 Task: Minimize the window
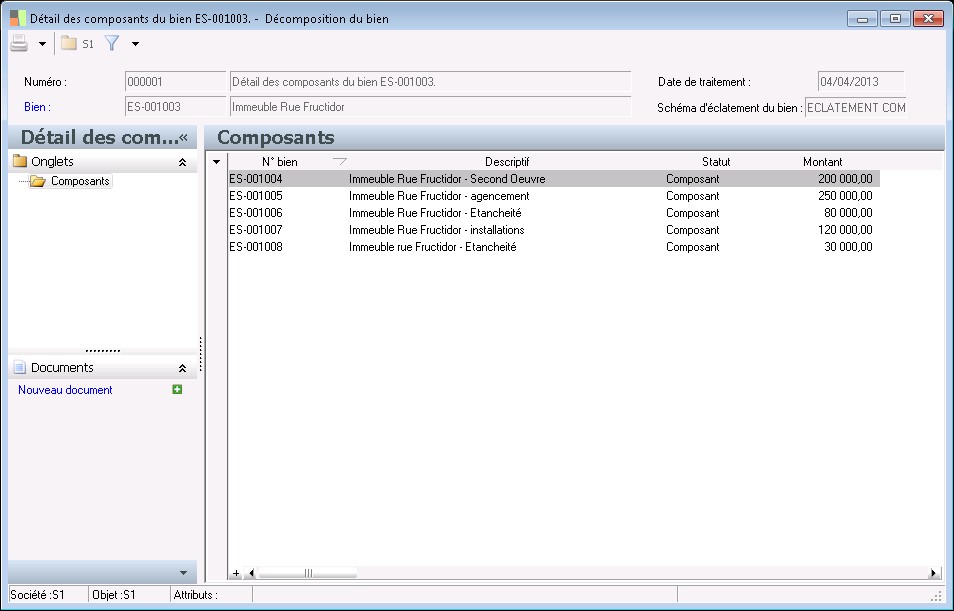[x=862, y=18]
